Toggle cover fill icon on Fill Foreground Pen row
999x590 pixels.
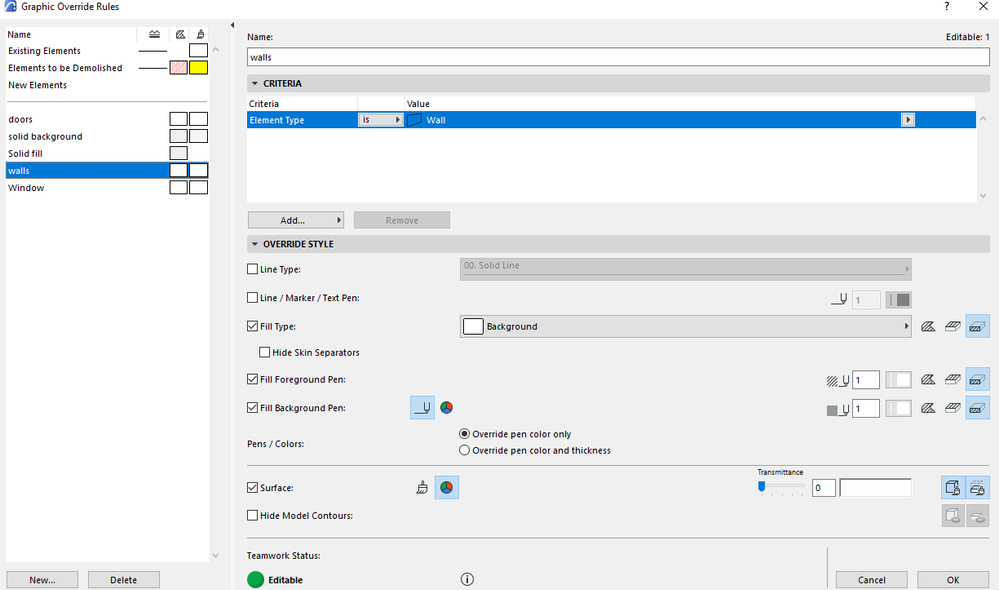tap(952, 380)
